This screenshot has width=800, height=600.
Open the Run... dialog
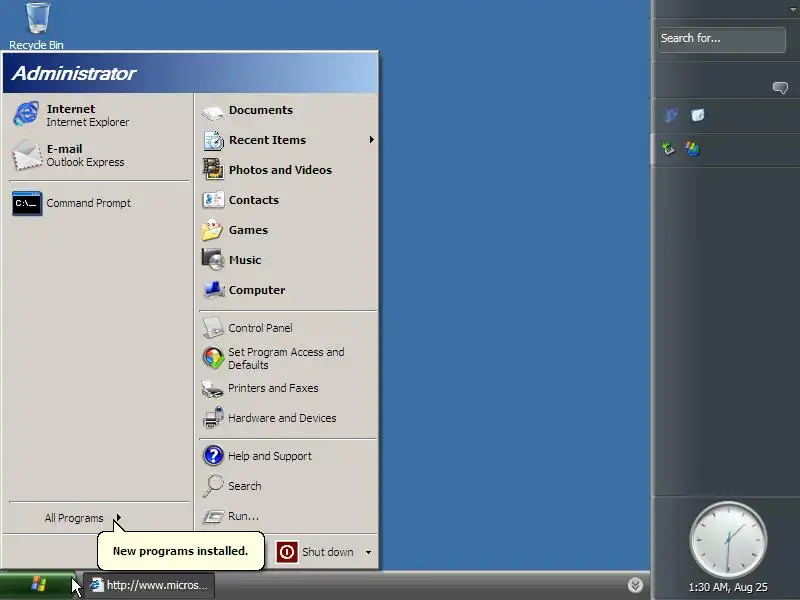pos(288,516)
